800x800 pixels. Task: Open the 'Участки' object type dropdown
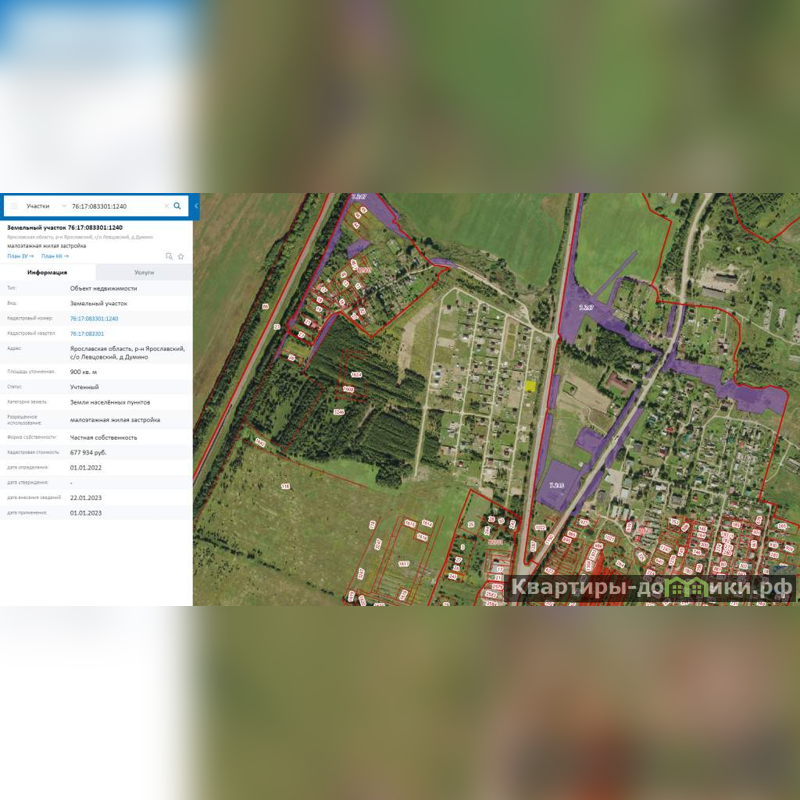(45, 206)
